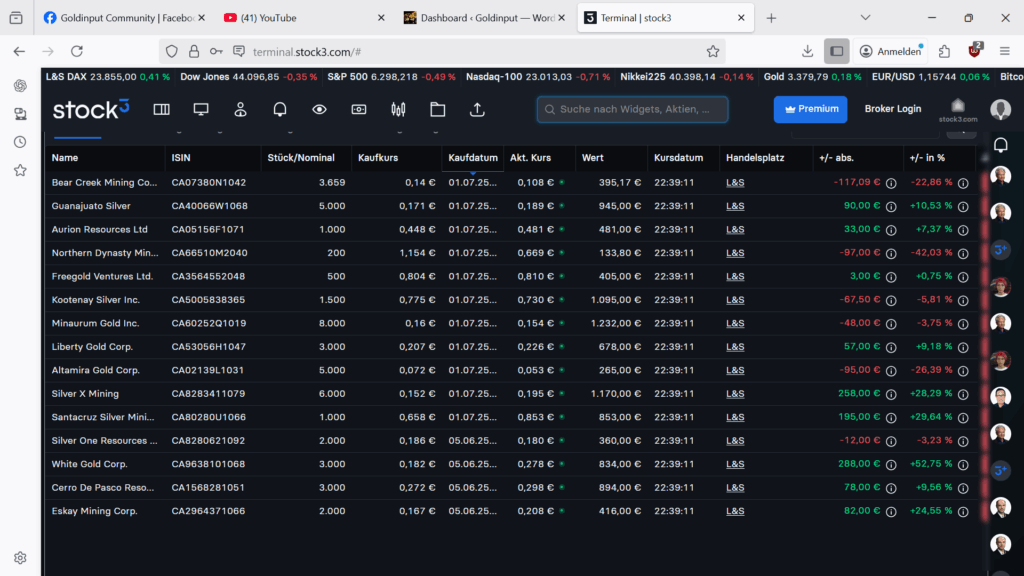Open alerts bell icon in stock3 toolbar
1024x576 pixels.
[x=280, y=110]
